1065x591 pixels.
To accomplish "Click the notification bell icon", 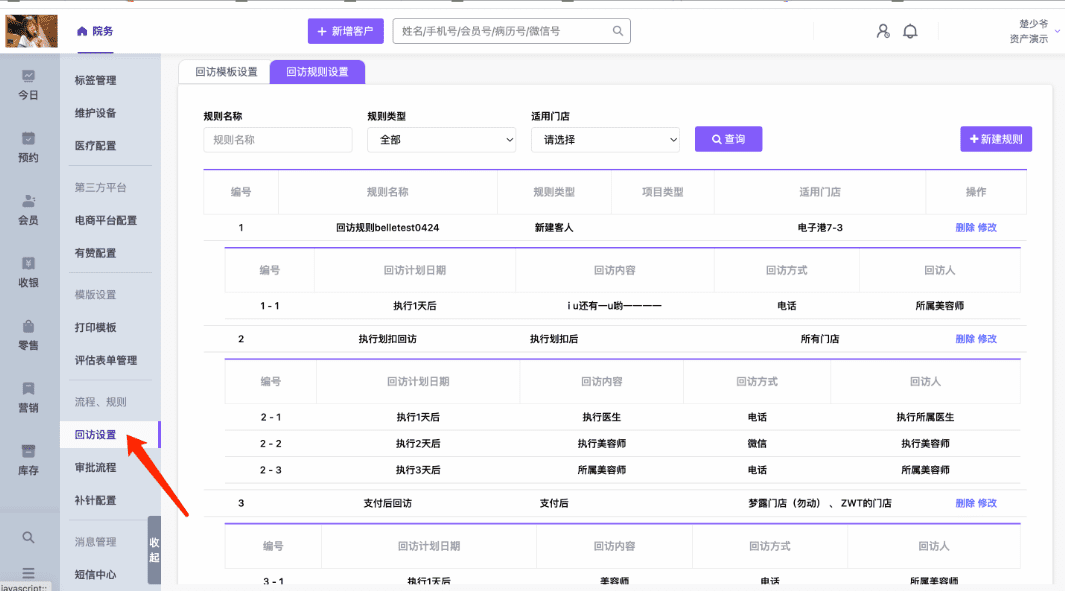I will pyautogui.click(x=910, y=31).
